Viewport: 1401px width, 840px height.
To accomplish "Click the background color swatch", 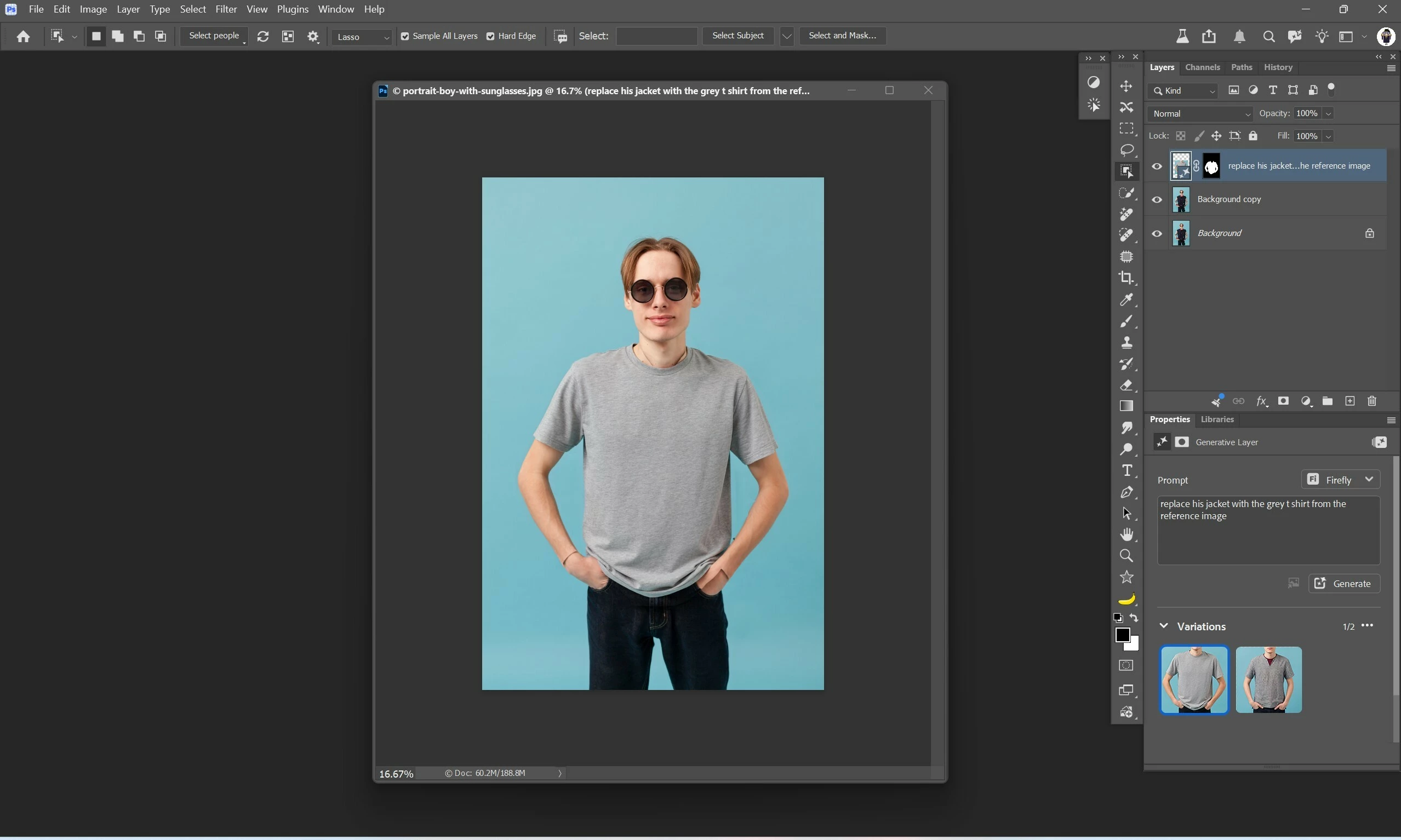I will coord(1134,646).
